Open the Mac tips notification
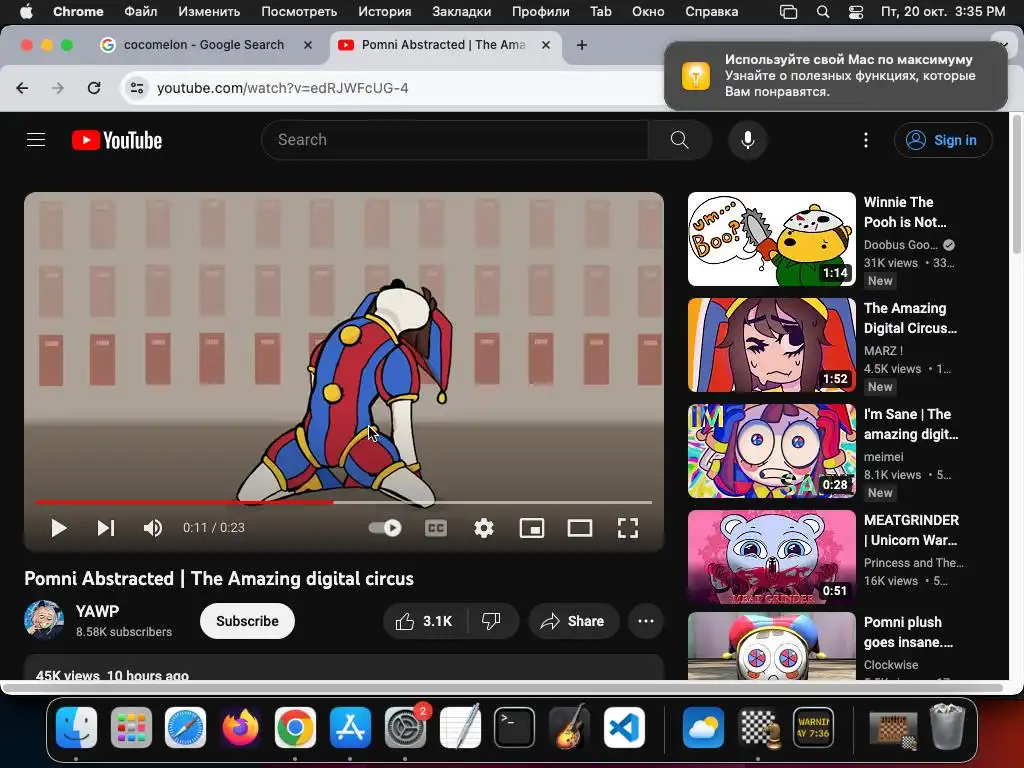1024x768 pixels. coord(835,76)
